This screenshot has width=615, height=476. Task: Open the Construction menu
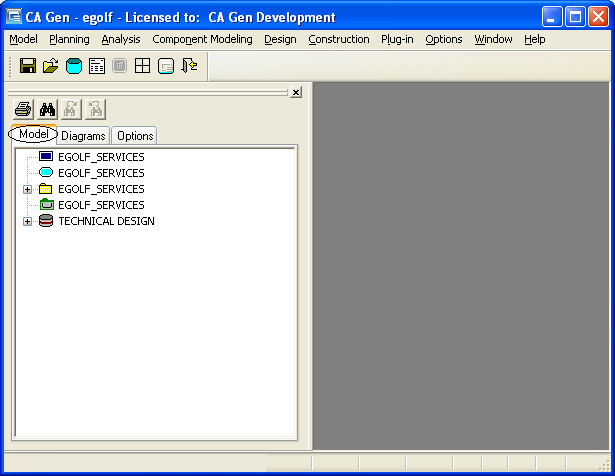coord(339,39)
